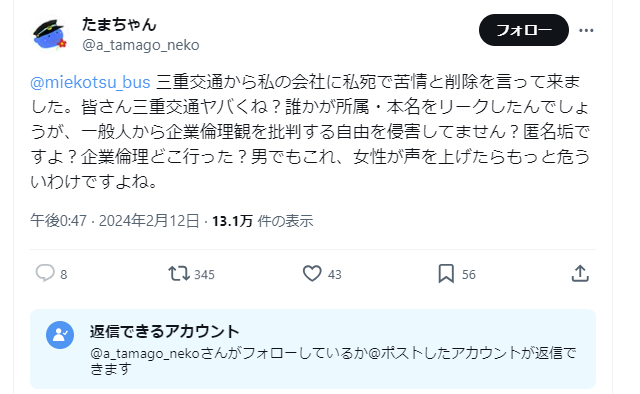640x394 pixels.
Task: Click the たまちゃん display name
Action: point(119,24)
